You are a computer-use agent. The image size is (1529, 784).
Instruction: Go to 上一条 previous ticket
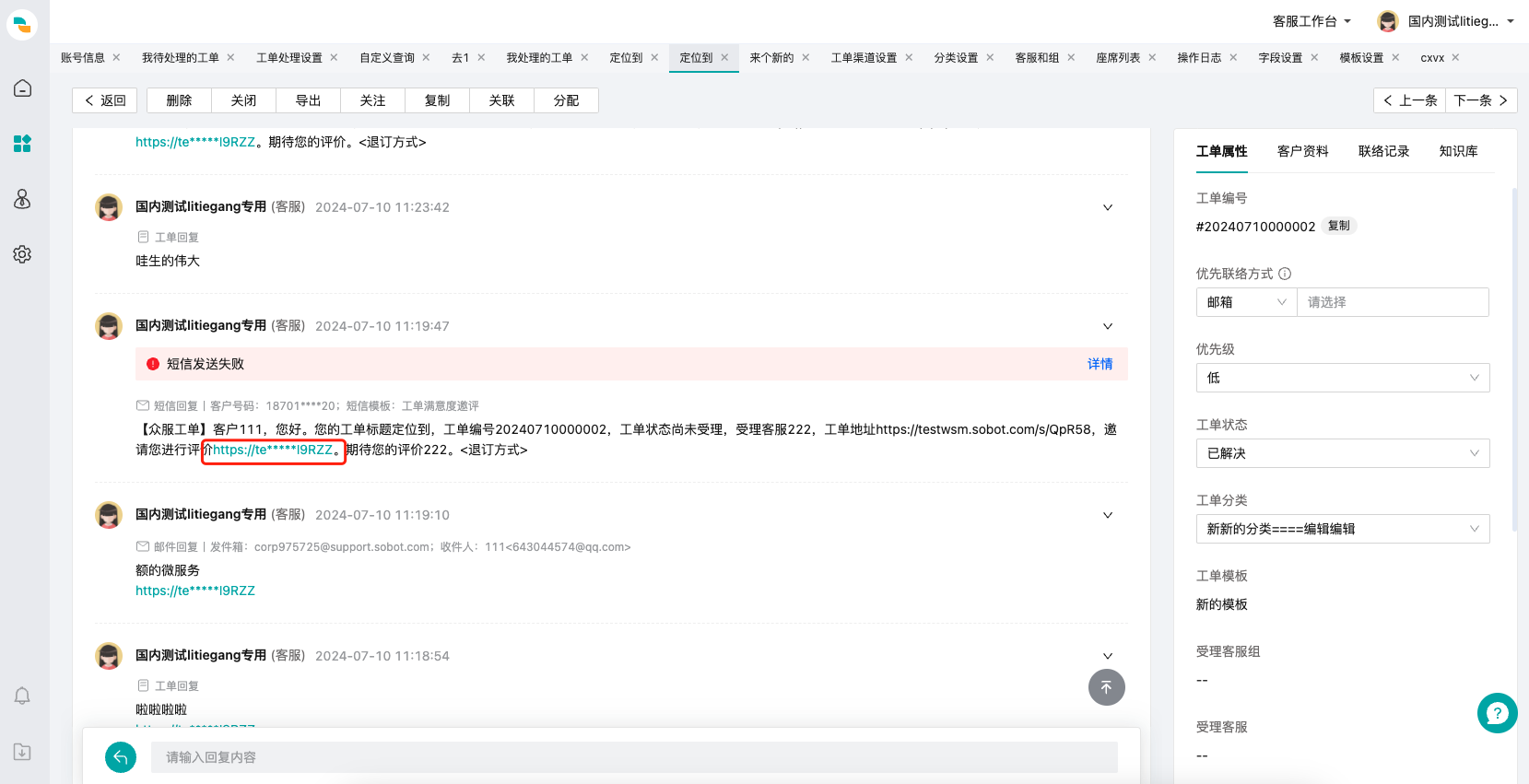1409,100
